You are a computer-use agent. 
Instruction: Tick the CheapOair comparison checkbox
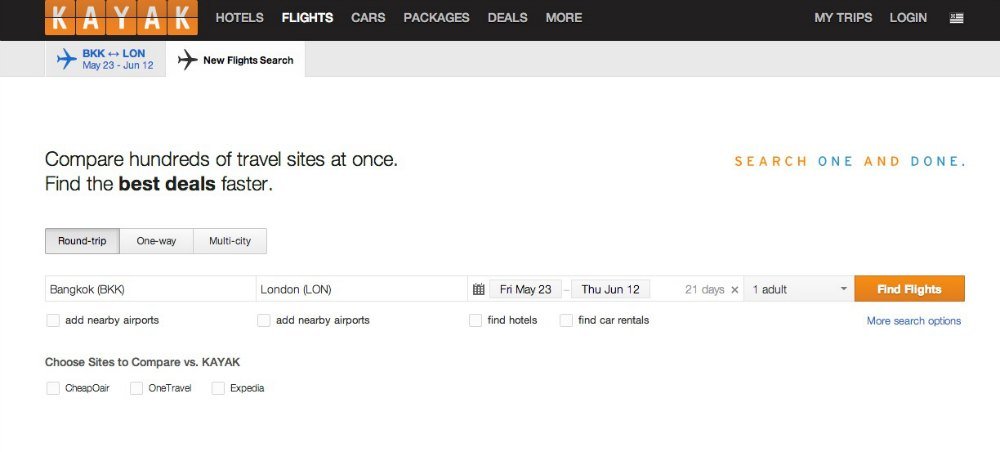[x=53, y=388]
